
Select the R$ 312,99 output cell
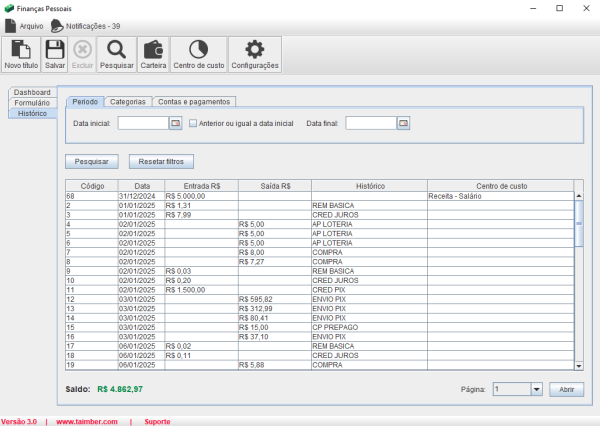(275, 308)
